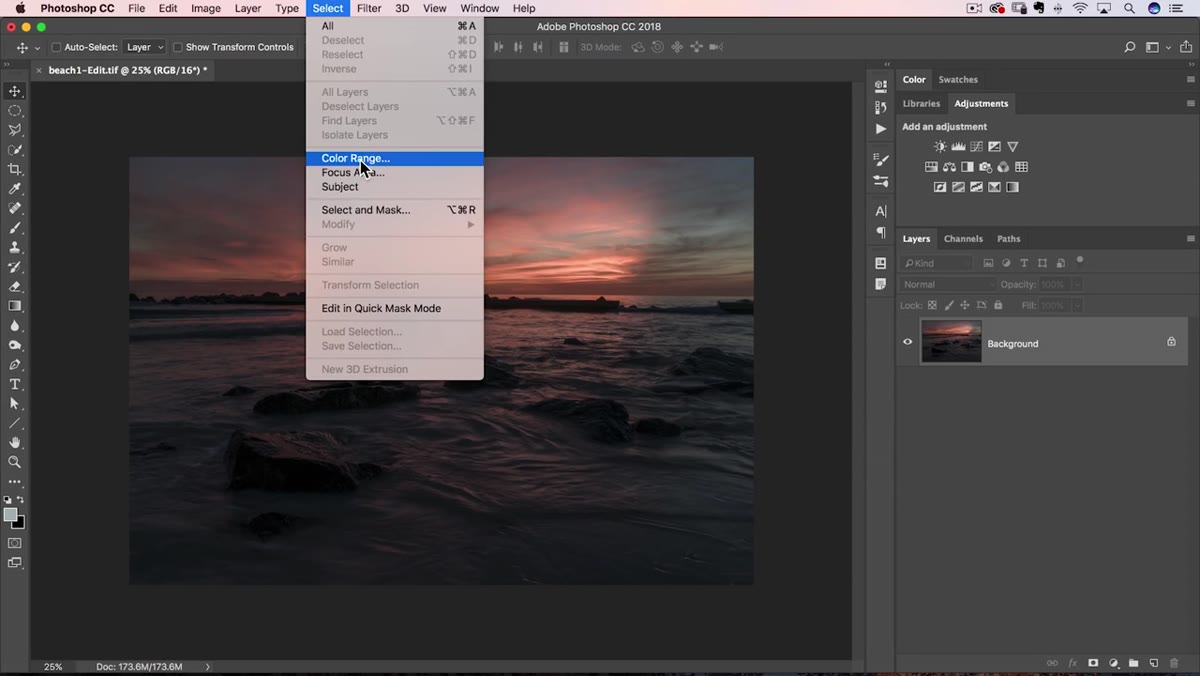Image resolution: width=1200 pixels, height=676 pixels.
Task: Choose Color Range from the Select menu
Action: 394,158
